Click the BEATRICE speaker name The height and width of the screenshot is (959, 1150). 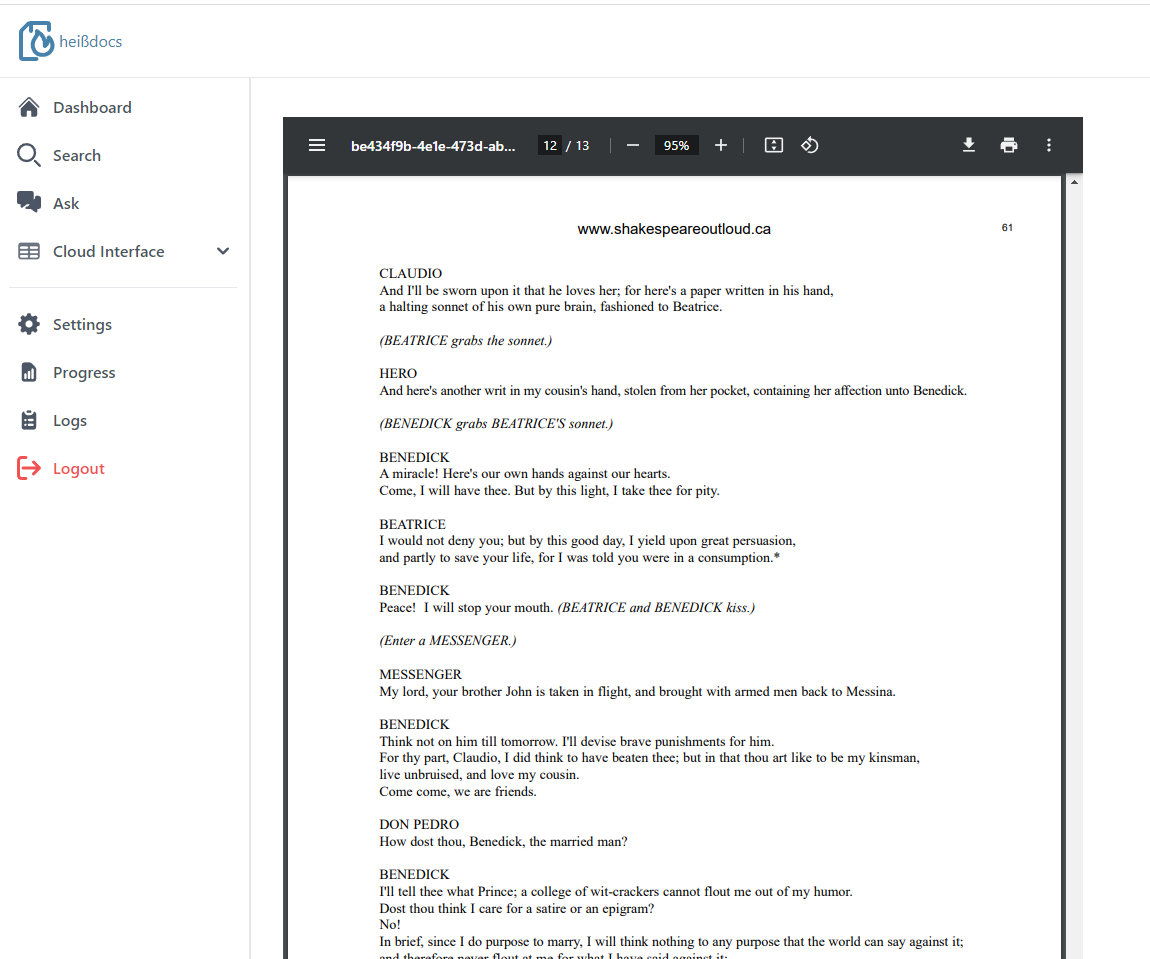pos(412,524)
